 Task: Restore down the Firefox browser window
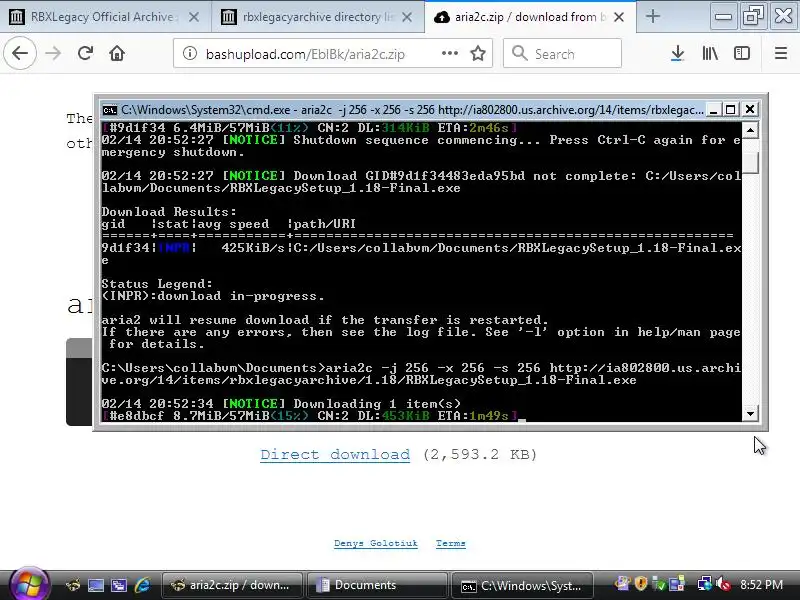[754, 16]
